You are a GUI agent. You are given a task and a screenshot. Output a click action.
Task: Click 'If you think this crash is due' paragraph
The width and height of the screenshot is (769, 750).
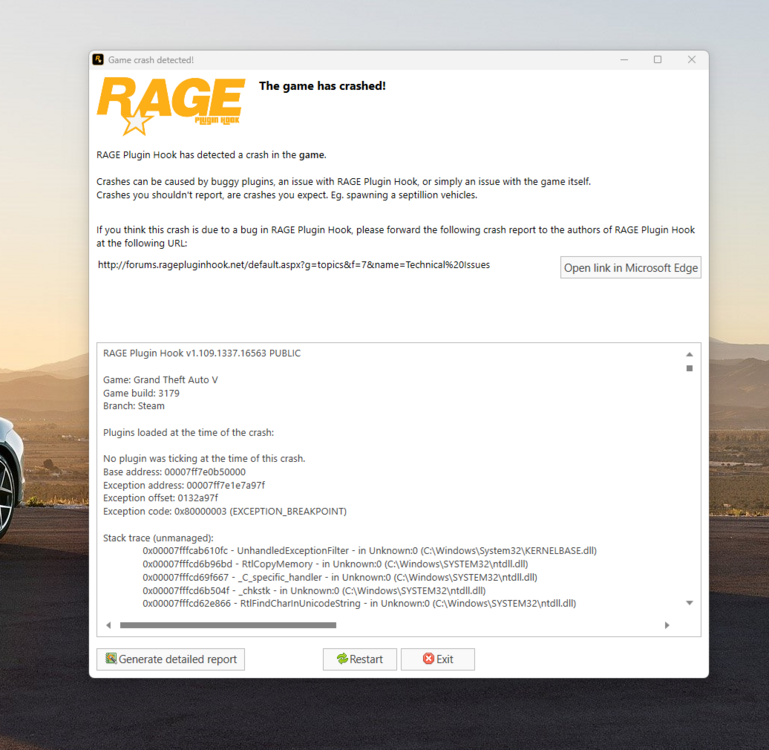point(395,236)
